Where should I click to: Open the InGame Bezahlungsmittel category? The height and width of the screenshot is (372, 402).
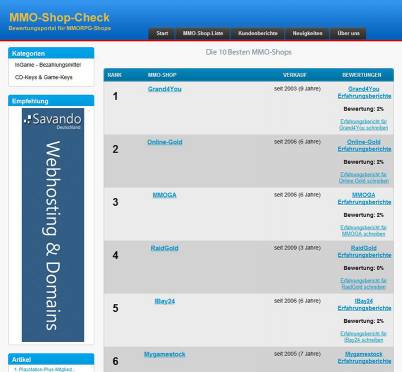(48, 65)
